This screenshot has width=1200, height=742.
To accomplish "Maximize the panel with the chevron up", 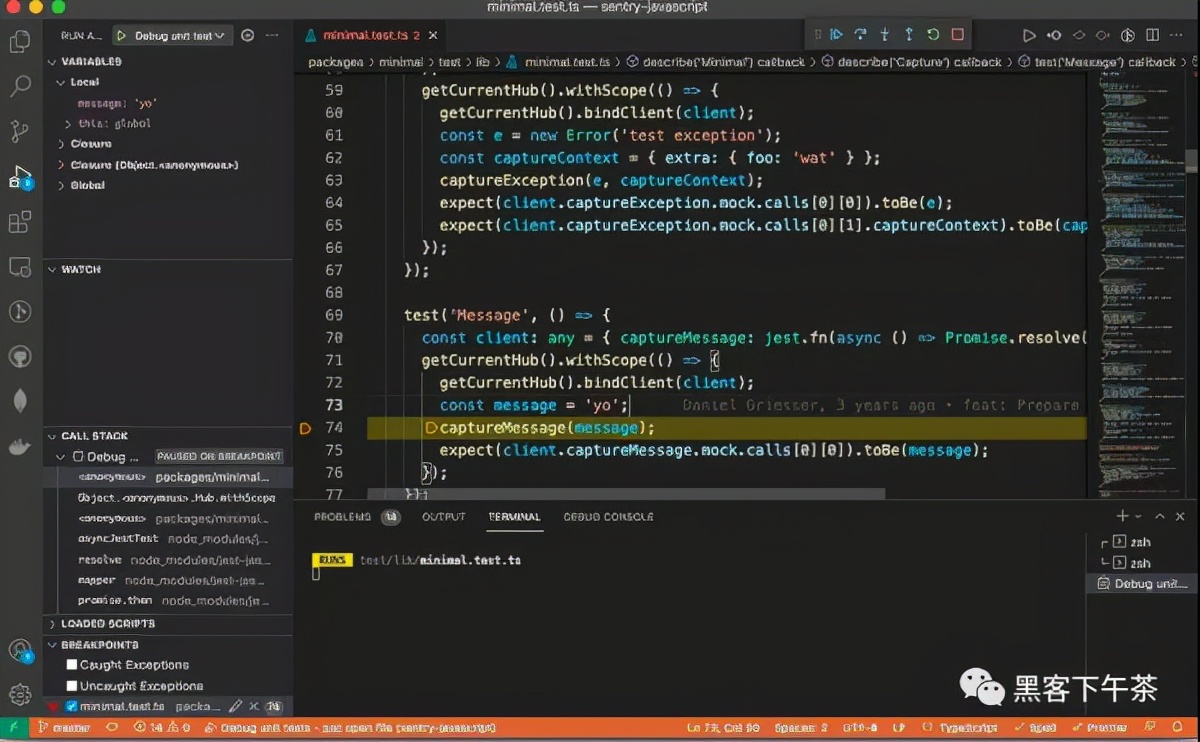I will point(1160,516).
